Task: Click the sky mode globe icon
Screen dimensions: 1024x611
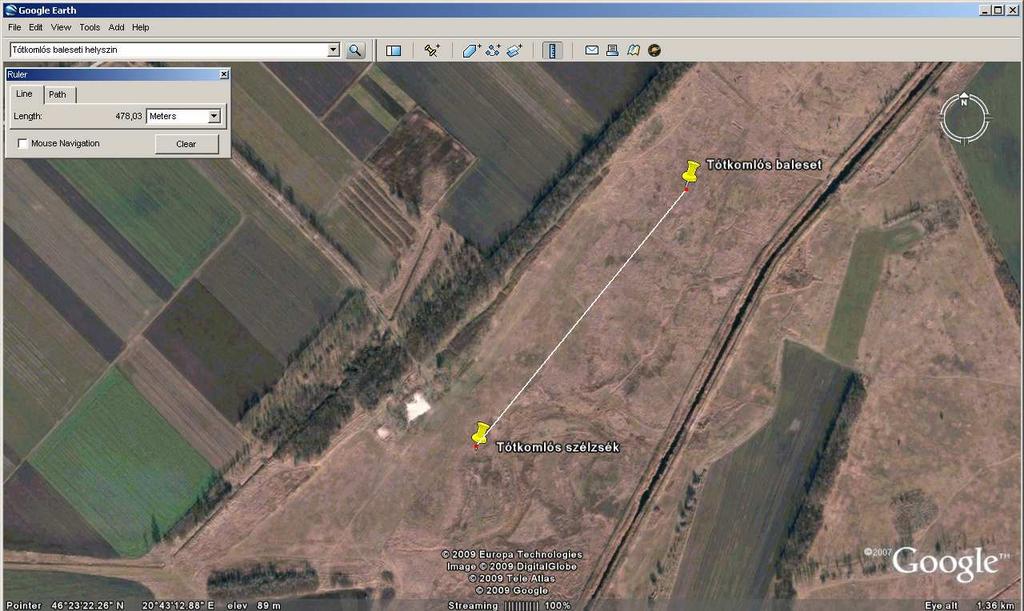Action: coord(654,50)
